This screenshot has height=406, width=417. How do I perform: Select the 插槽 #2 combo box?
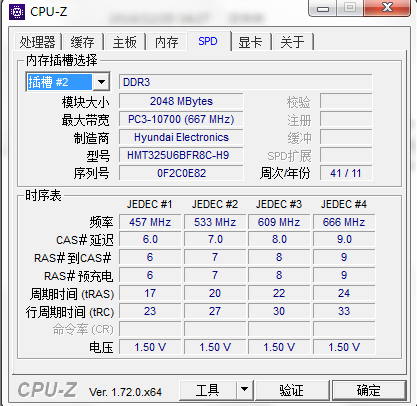click(68, 82)
